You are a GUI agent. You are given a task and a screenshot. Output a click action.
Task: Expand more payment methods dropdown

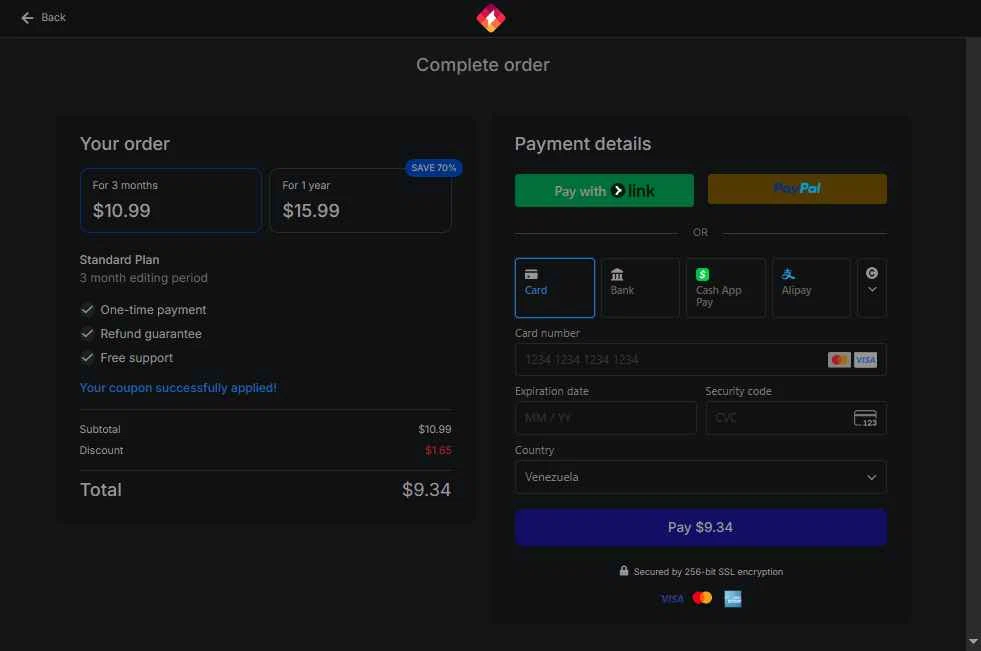(x=872, y=288)
